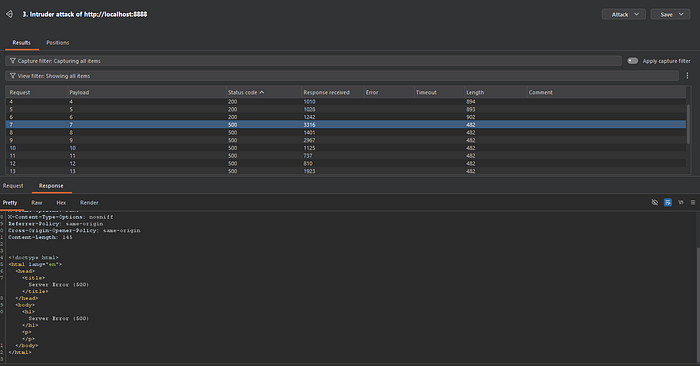The image size is (700, 366).
Task: Sort by the Error column header
Action: point(389,92)
